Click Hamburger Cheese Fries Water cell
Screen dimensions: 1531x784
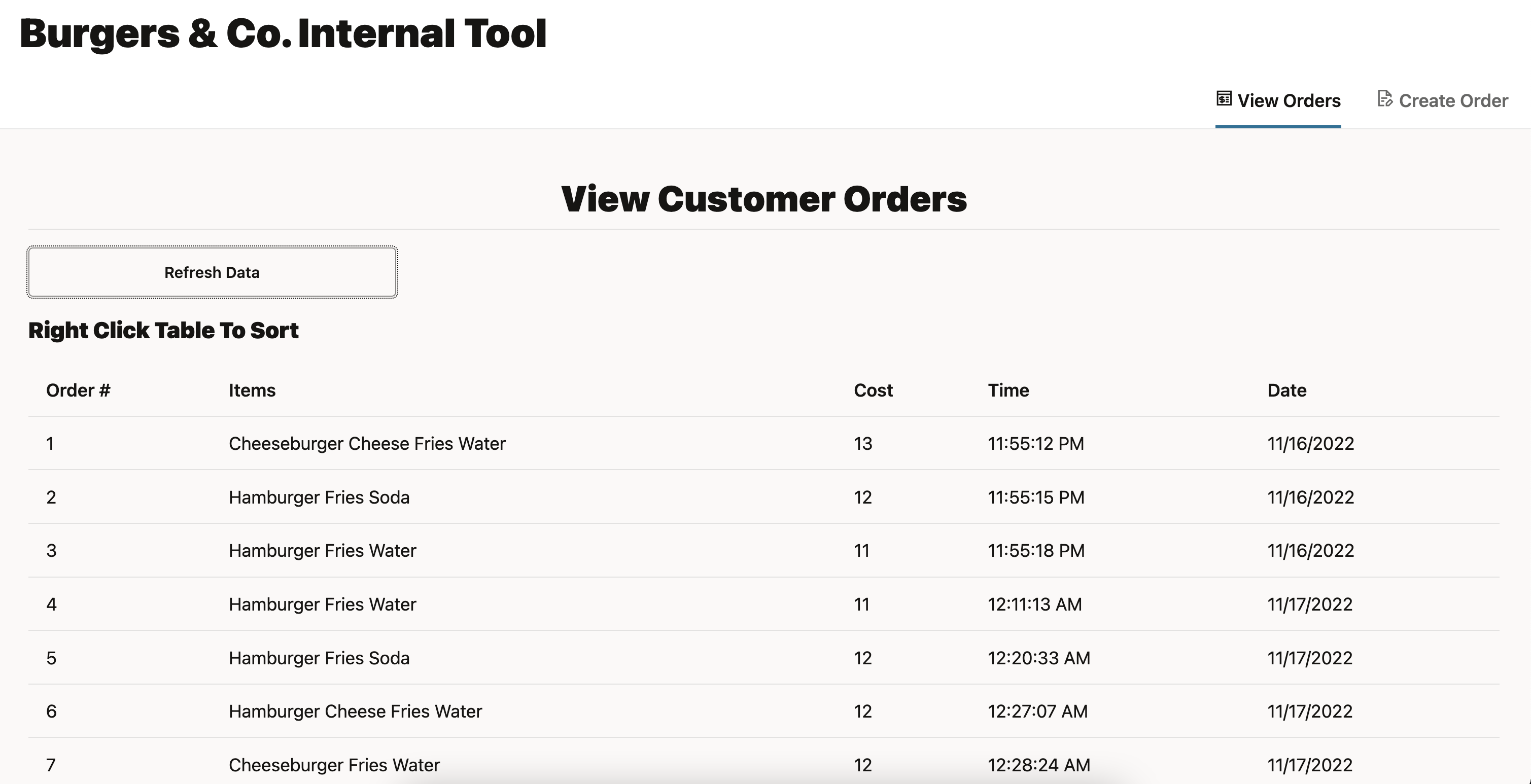click(356, 711)
